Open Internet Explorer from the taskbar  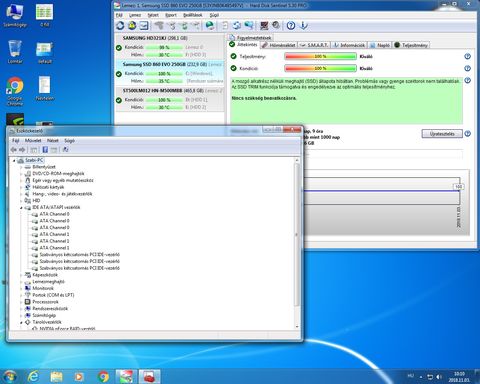pos(33,377)
